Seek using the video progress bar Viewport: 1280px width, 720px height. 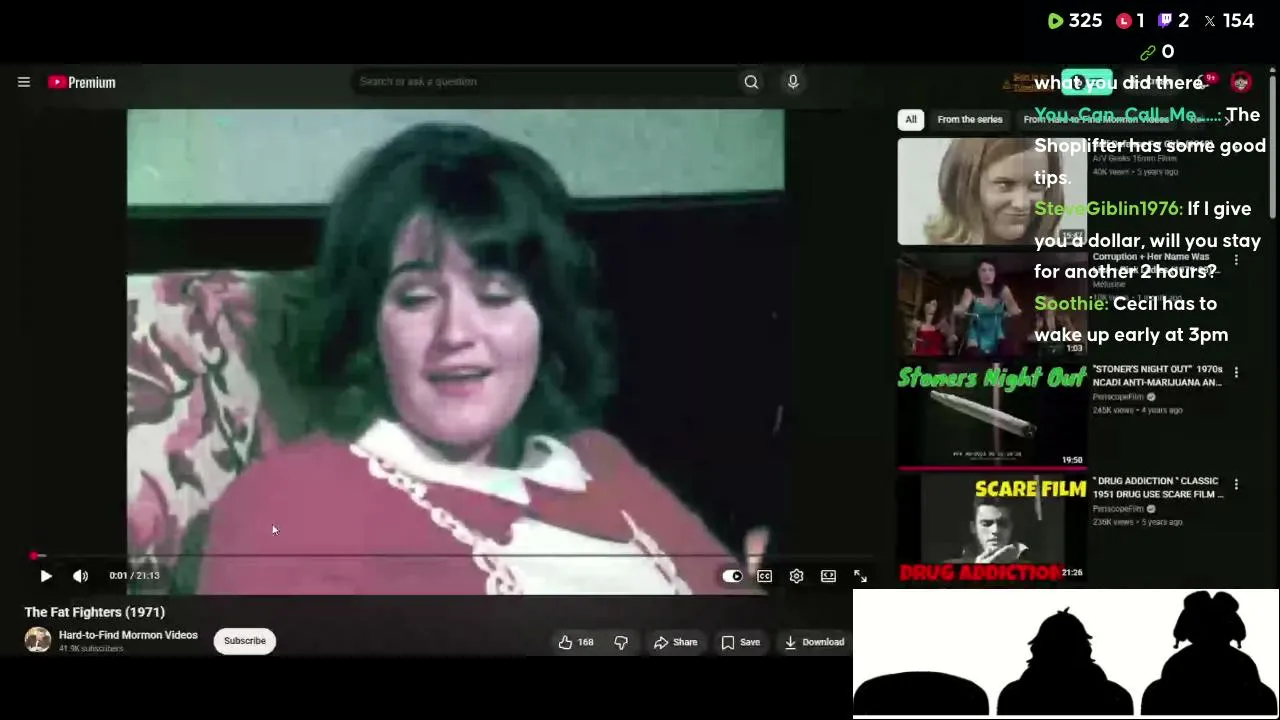(452, 555)
